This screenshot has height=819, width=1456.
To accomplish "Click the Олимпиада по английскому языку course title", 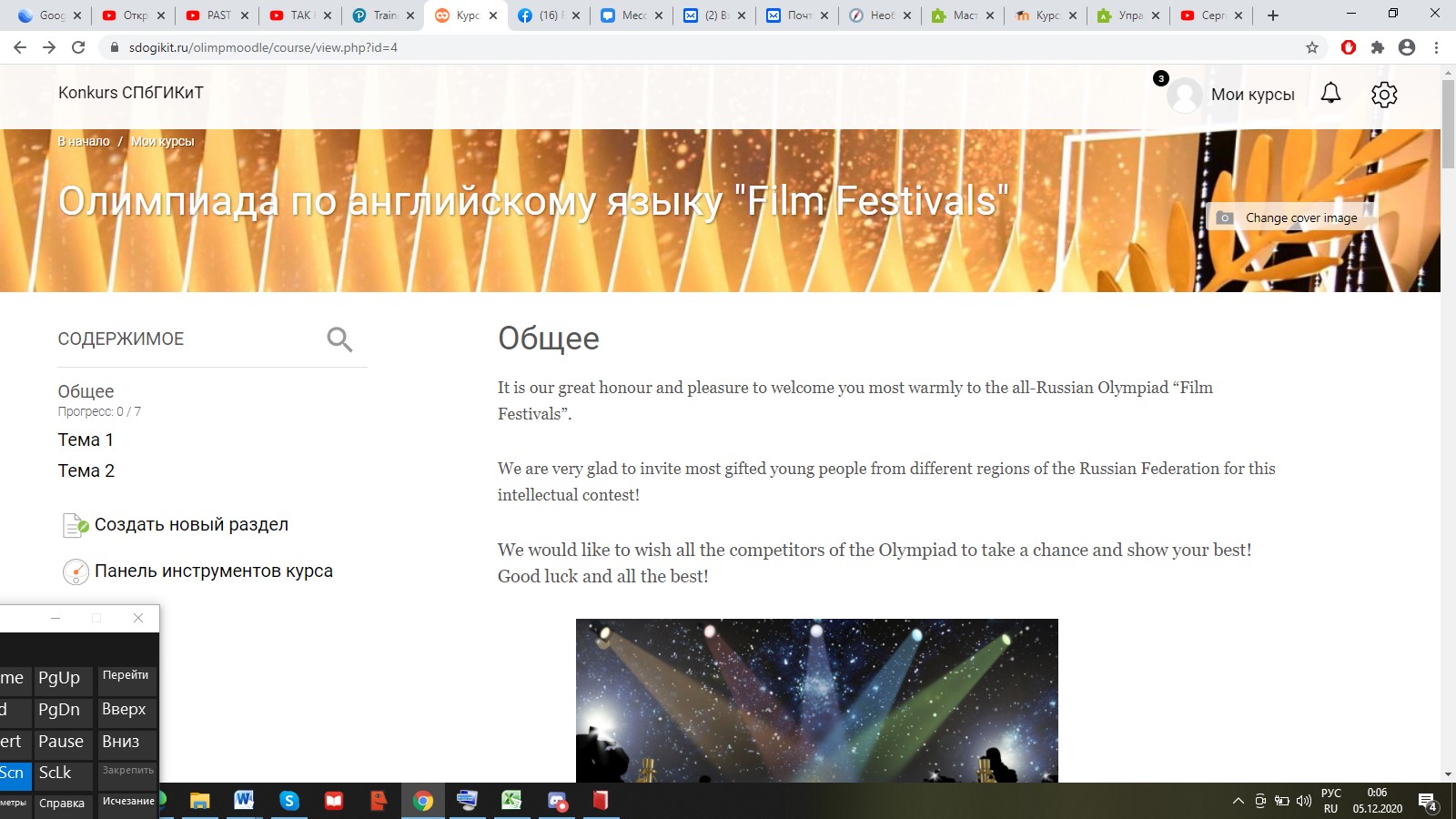I will pos(534,201).
